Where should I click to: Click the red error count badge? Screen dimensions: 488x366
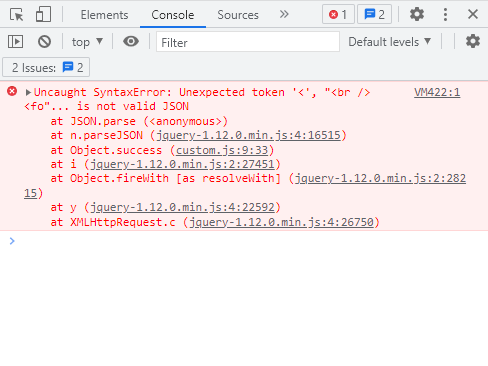point(338,14)
